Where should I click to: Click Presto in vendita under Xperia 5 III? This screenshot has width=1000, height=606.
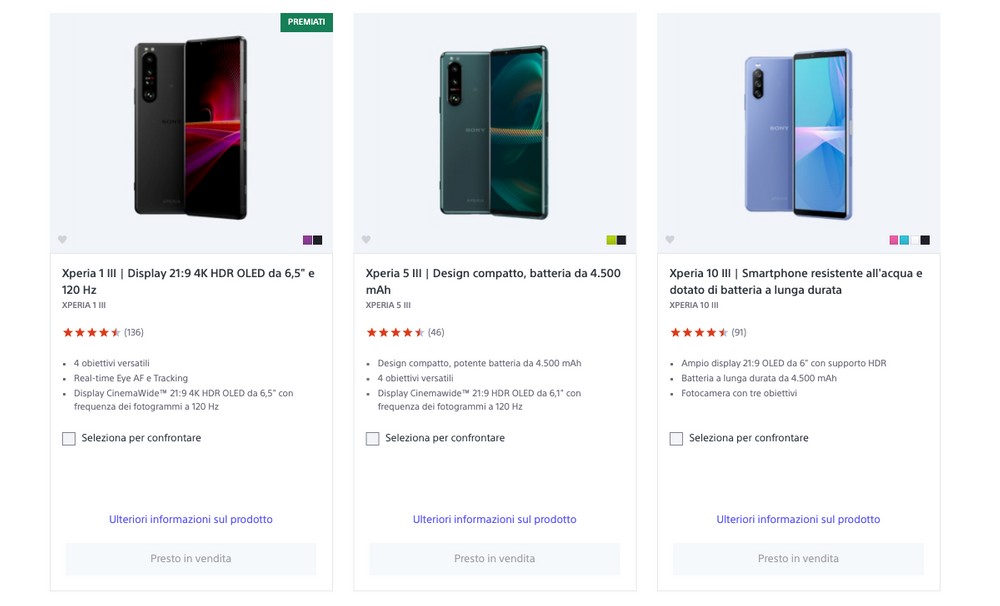[494, 559]
